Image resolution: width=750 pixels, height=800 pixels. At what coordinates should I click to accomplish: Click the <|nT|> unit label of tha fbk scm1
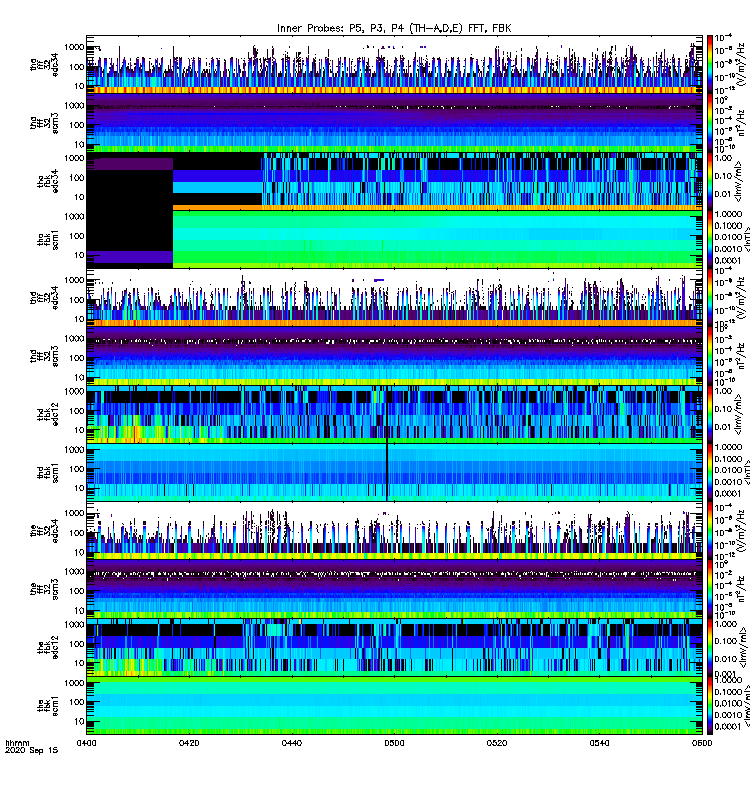pyautogui.click(x=747, y=240)
